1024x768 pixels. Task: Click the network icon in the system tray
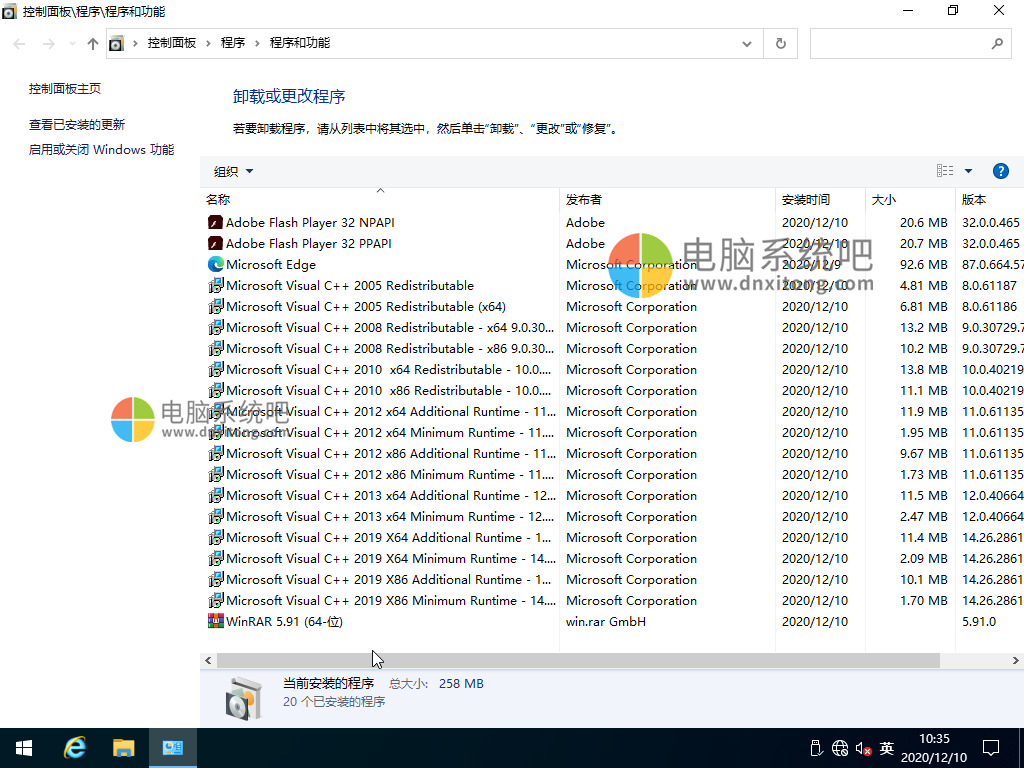838,747
